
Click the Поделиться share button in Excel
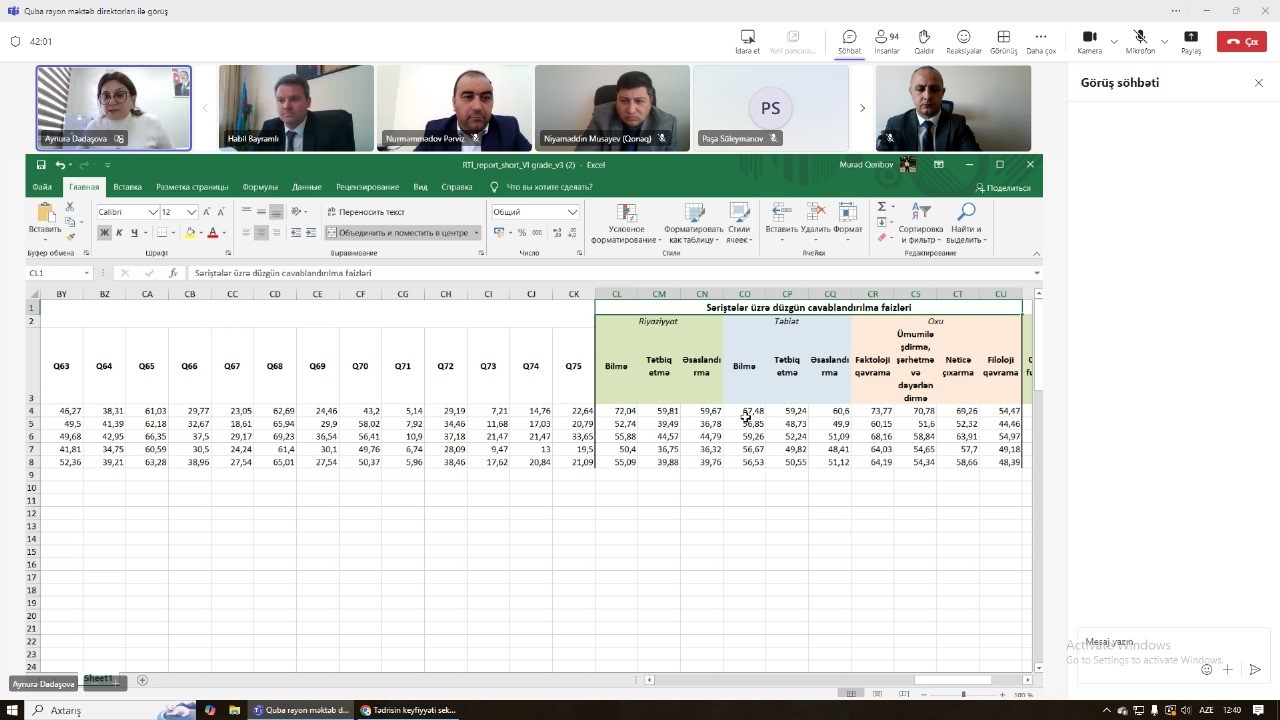(x=1003, y=188)
